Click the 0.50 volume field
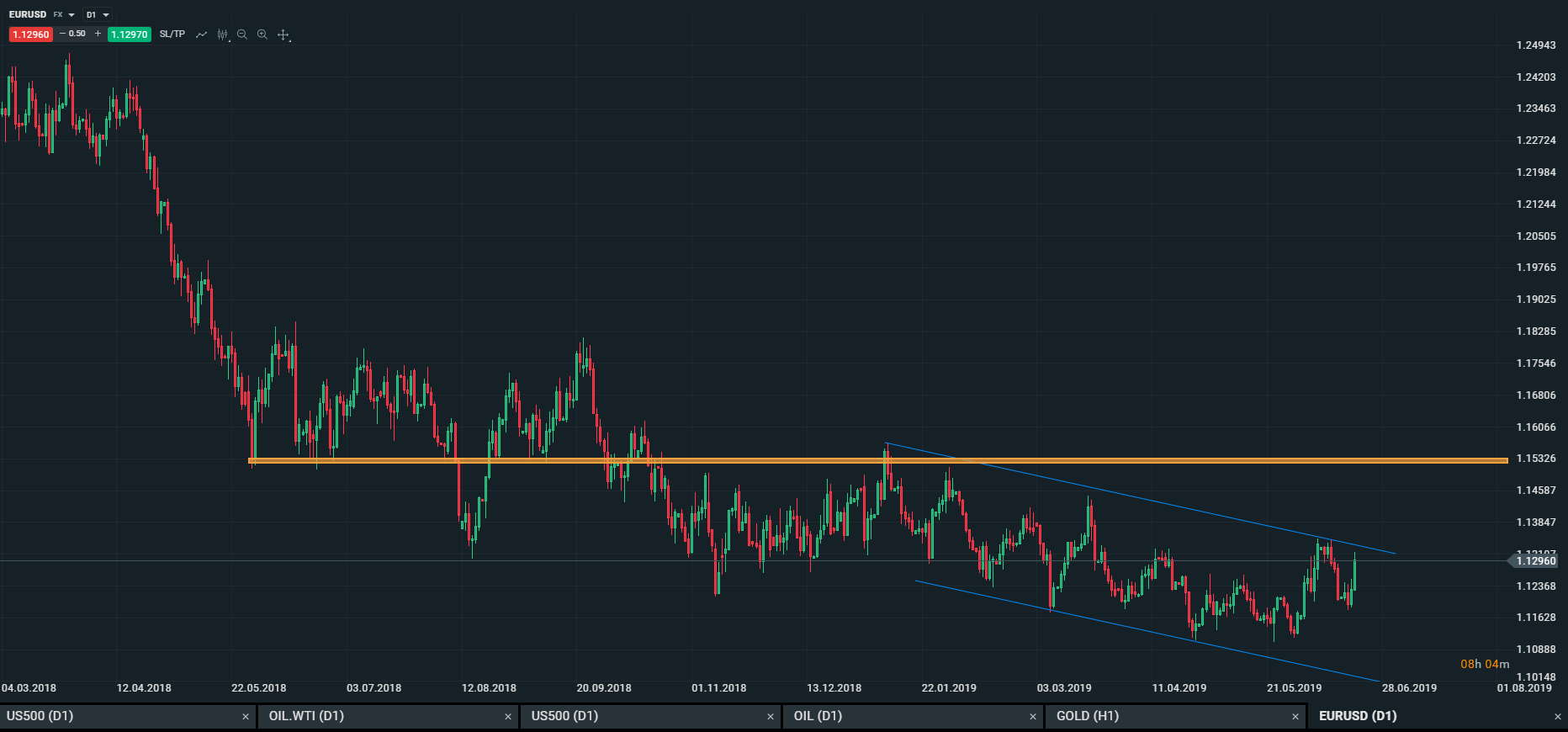The width and height of the screenshot is (1568, 732). coord(77,34)
